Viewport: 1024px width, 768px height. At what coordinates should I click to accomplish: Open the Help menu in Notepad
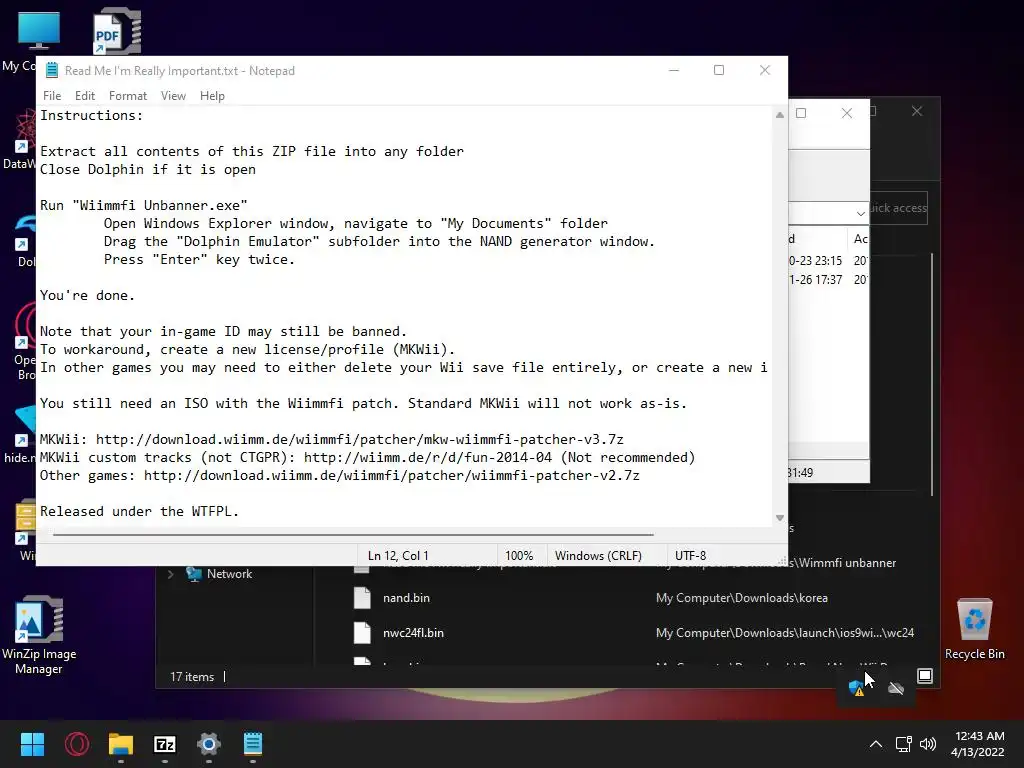click(212, 96)
